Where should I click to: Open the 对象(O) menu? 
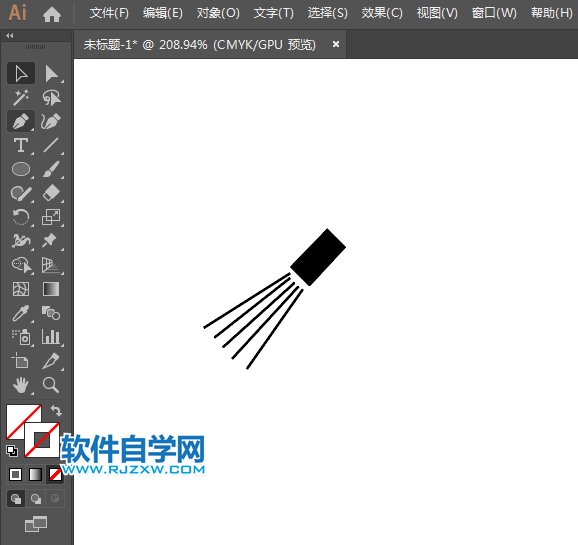coord(218,13)
